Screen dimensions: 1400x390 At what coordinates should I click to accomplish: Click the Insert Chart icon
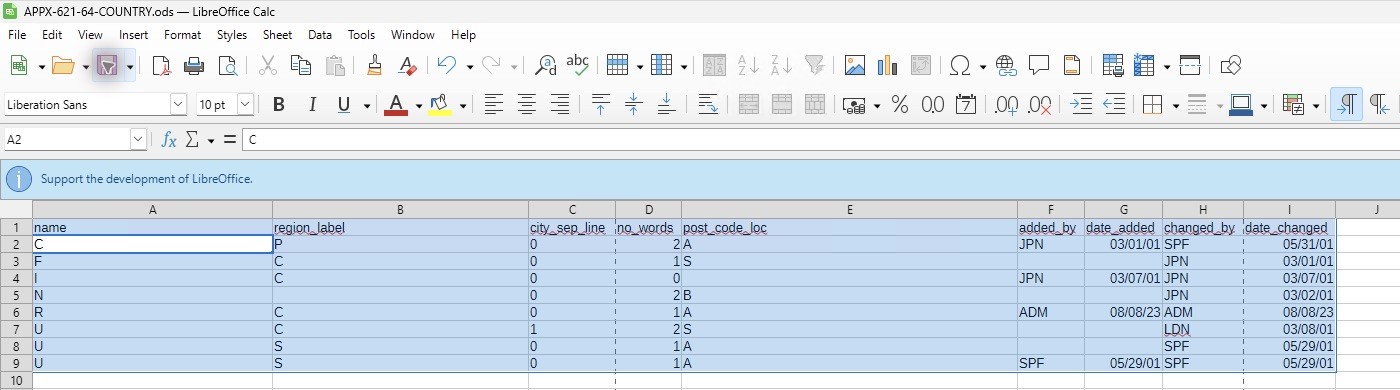[887, 66]
